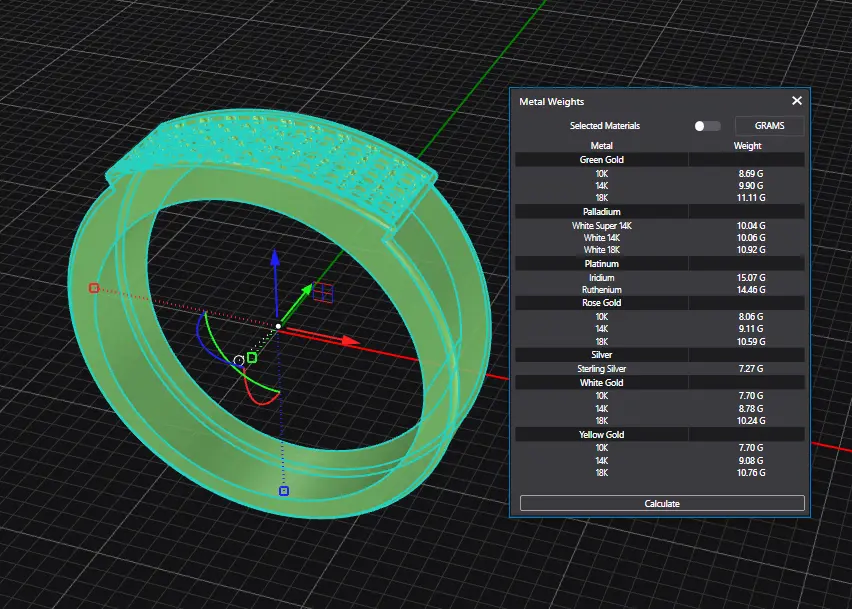Collapse the Platinum group header
The width and height of the screenshot is (852, 609).
602,264
